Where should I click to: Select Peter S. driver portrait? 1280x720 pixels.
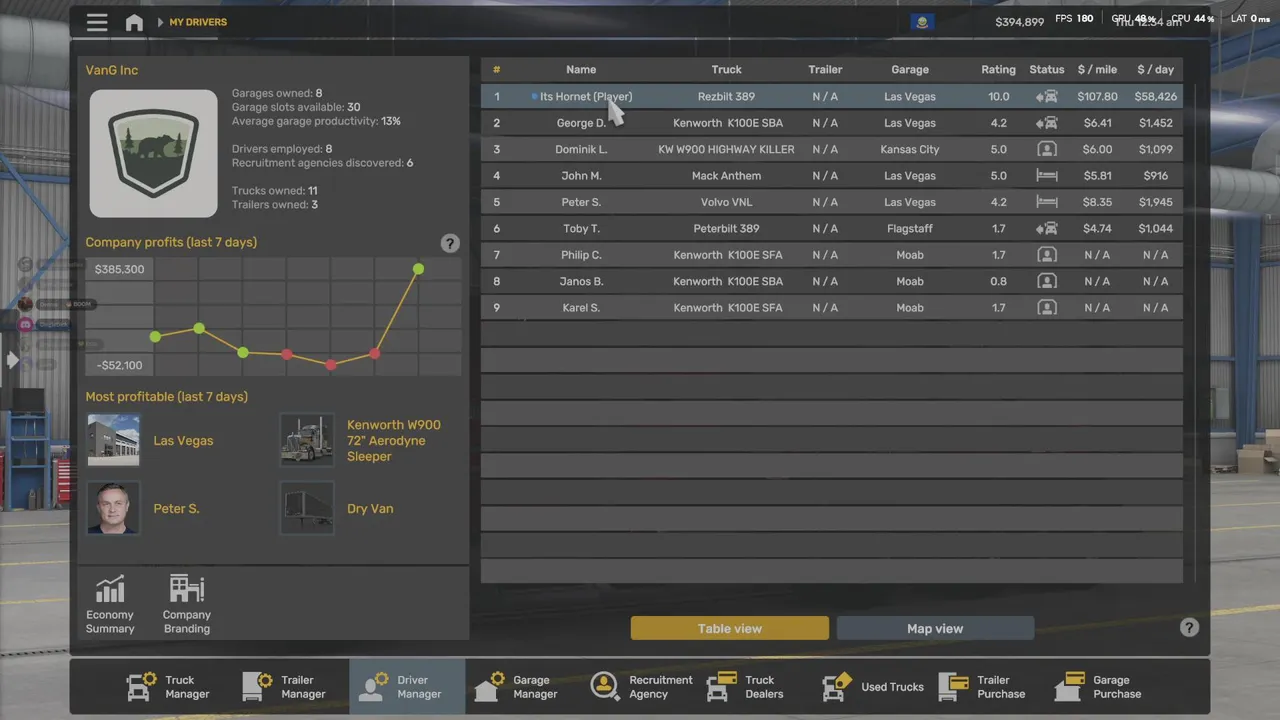tap(113, 508)
